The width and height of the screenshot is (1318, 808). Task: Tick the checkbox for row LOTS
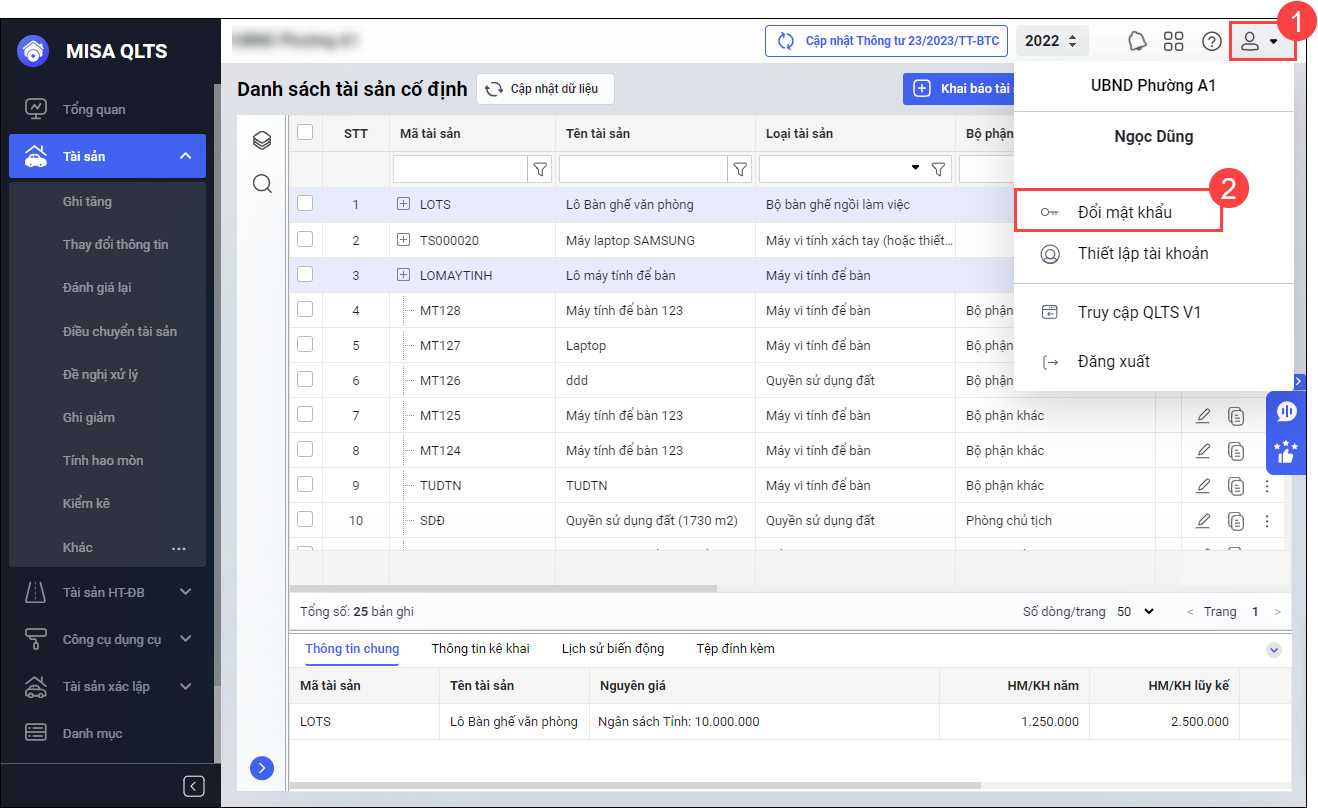(x=305, y=204)
